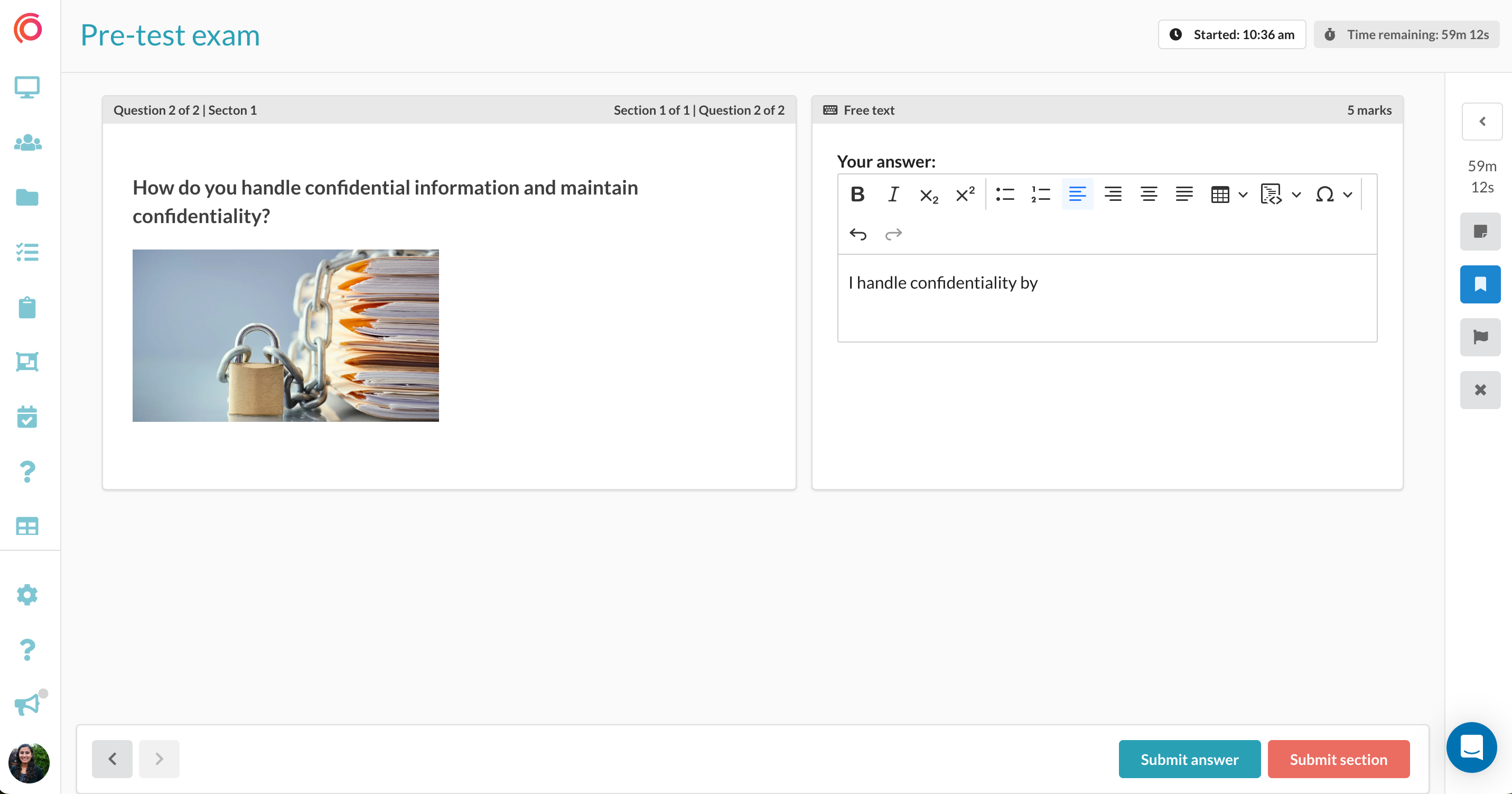Flag this question for review
This screenshot has width=1512, height=794.
click(x=1480, y=337)
